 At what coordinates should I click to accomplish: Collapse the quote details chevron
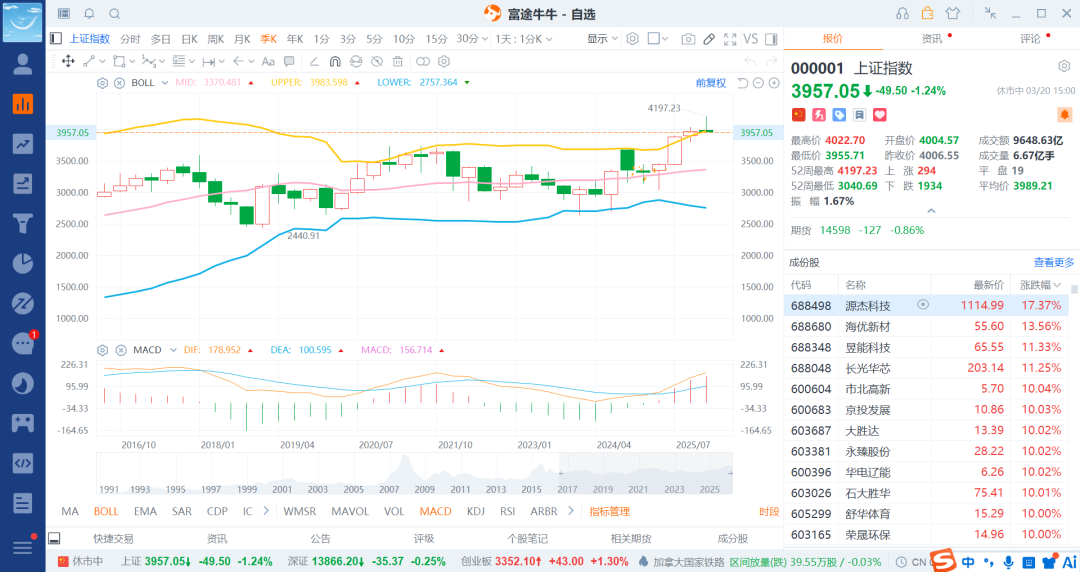coord(931,211)
